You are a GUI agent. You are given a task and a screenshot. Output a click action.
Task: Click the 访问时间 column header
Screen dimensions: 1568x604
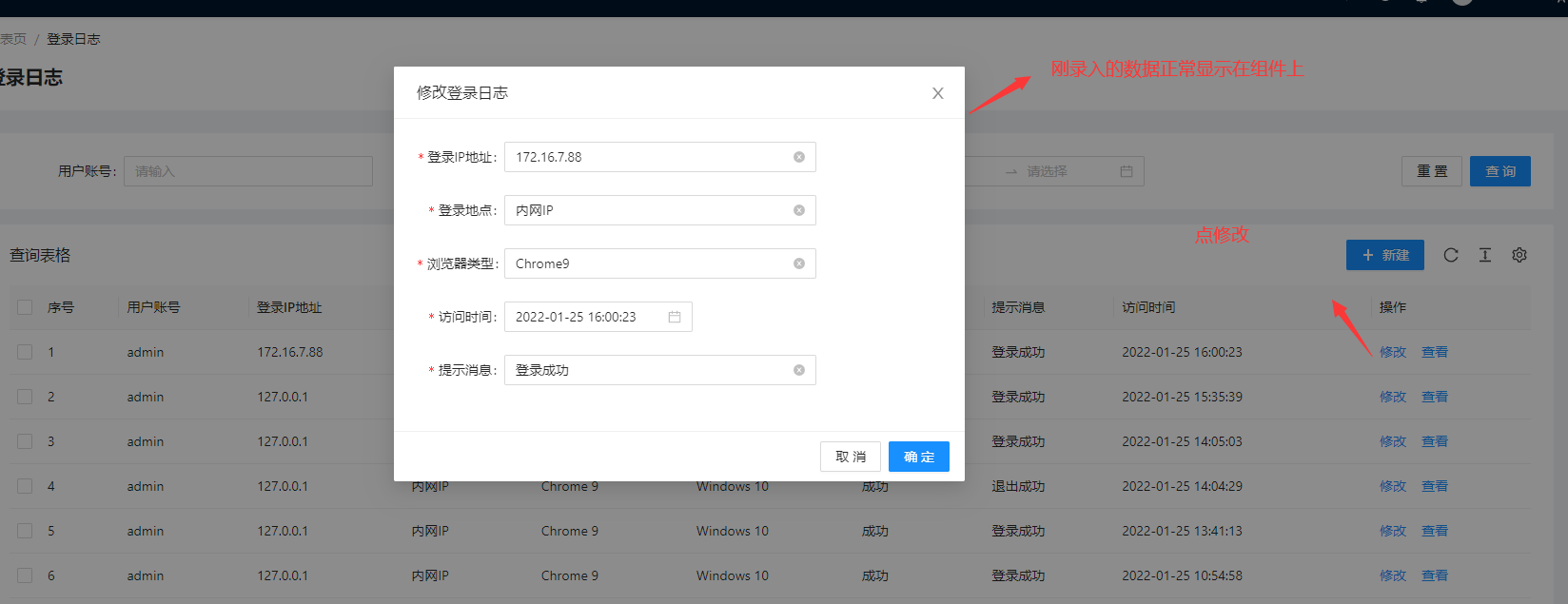click(1148, 307)
